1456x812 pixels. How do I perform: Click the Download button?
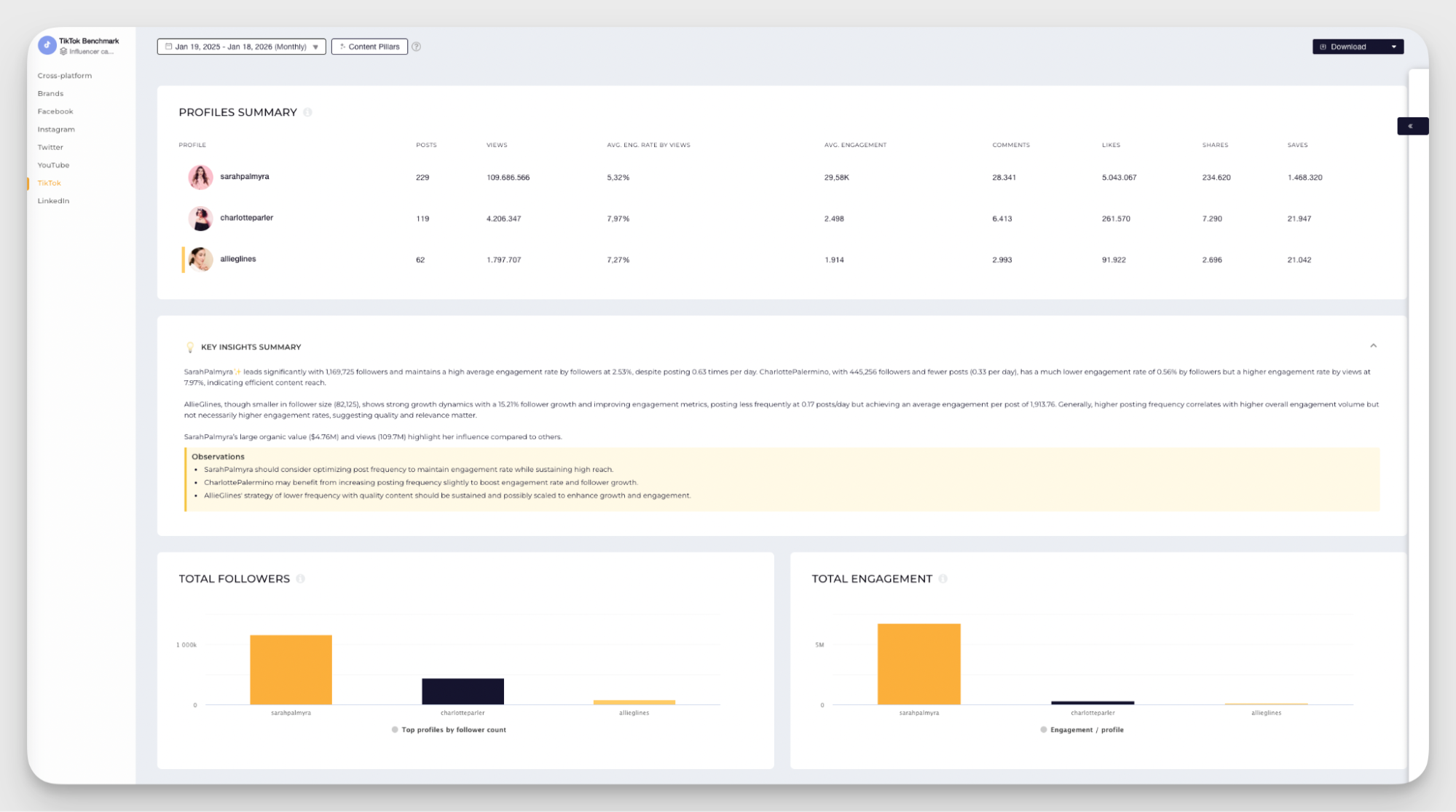(1349, 46)
